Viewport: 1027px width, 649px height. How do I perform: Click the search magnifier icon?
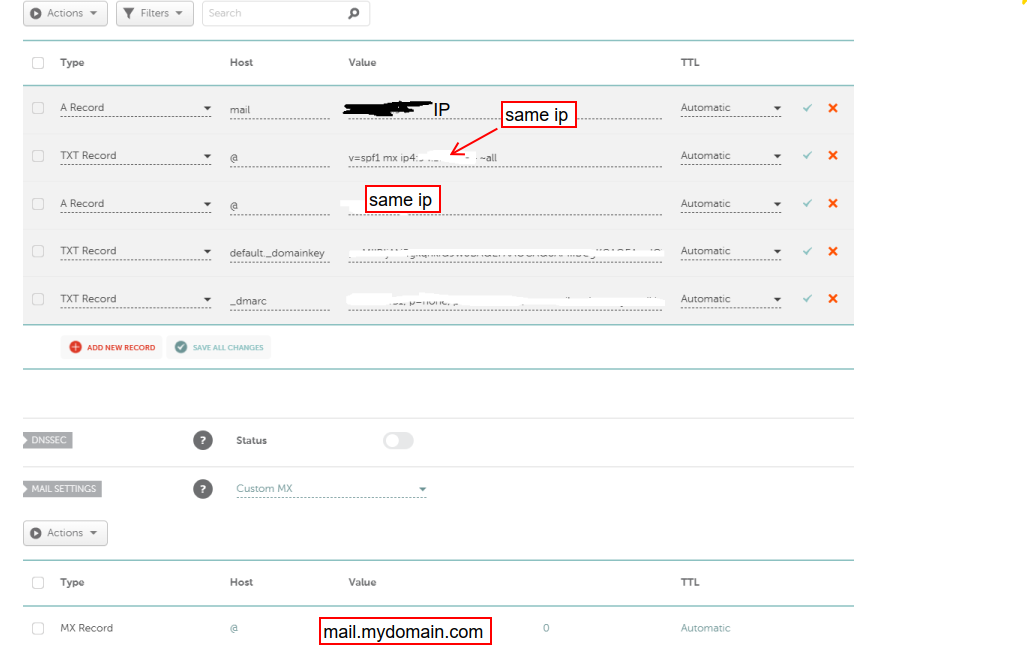(353, 14)
